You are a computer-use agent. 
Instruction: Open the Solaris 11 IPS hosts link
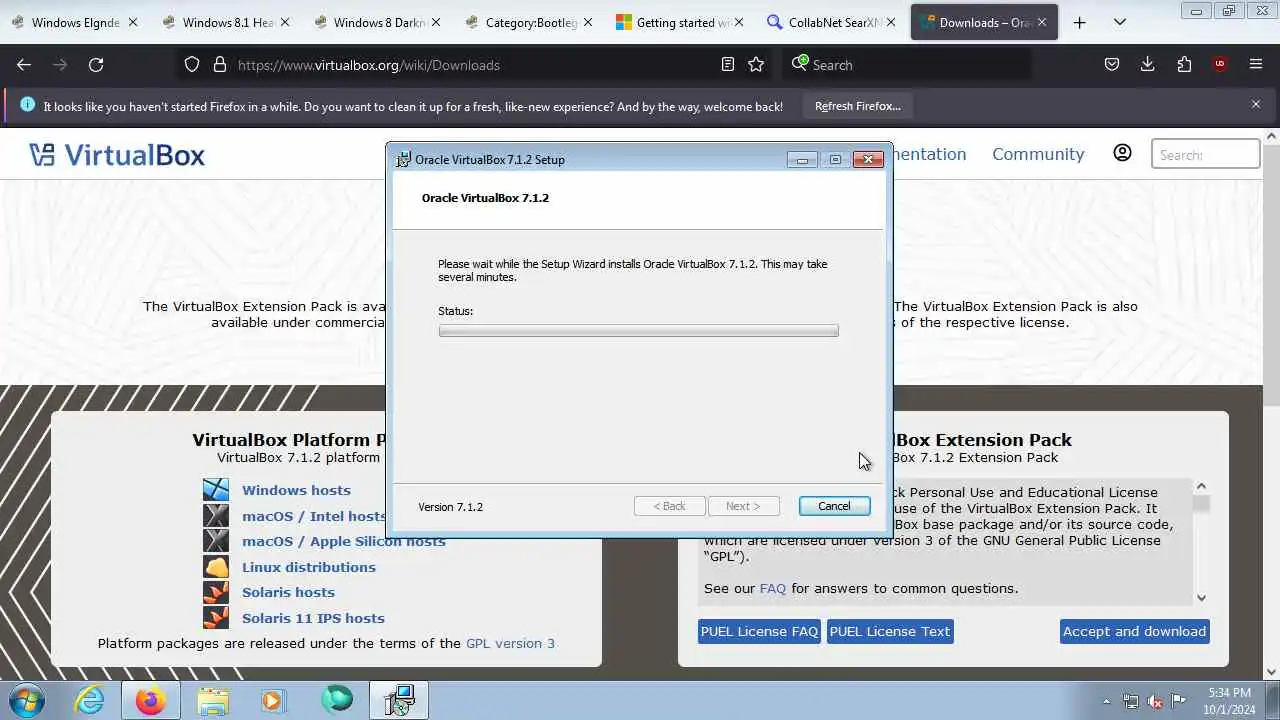click(x=313, y=618)
